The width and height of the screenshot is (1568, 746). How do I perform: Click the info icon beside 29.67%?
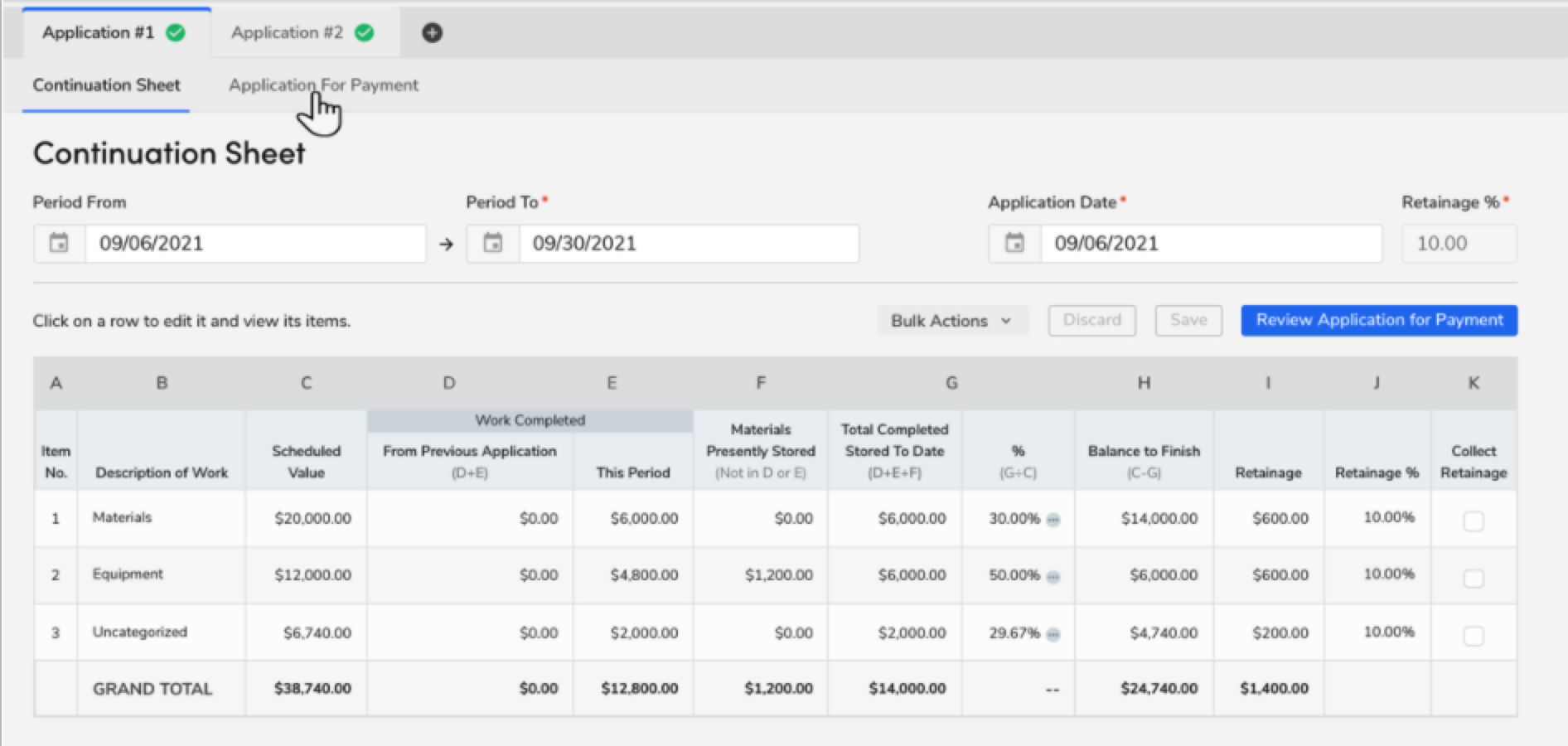[x=1053, y=635]
